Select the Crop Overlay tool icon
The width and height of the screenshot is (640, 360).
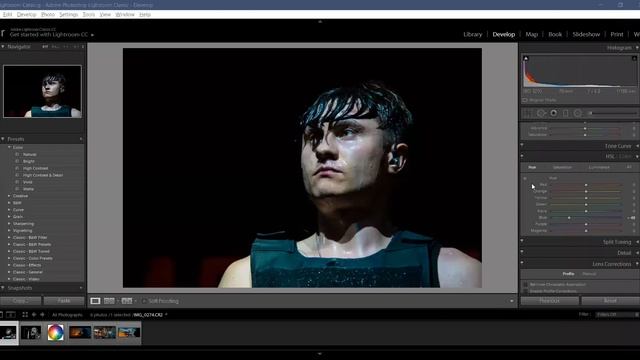pyautogui.click(x=528, y=113)
